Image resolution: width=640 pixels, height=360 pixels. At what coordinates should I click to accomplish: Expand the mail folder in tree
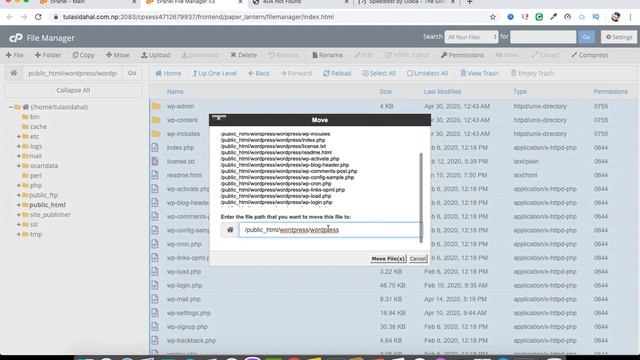(19, 156)
